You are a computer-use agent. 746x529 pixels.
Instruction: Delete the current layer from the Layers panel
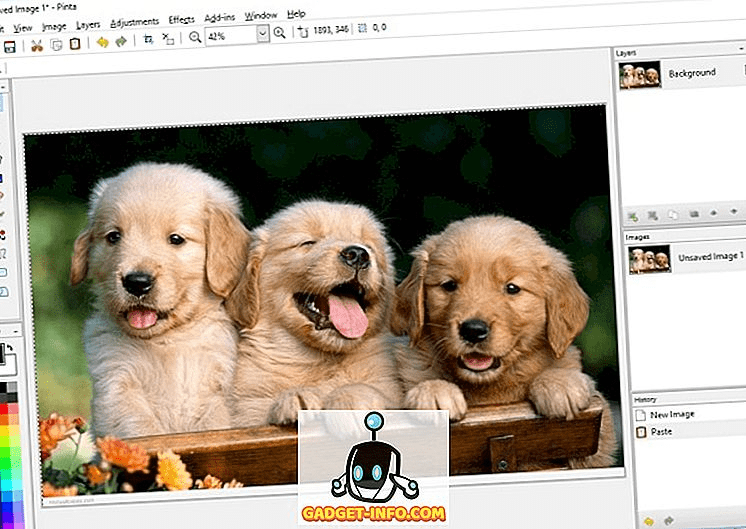(x=653, y=216)
